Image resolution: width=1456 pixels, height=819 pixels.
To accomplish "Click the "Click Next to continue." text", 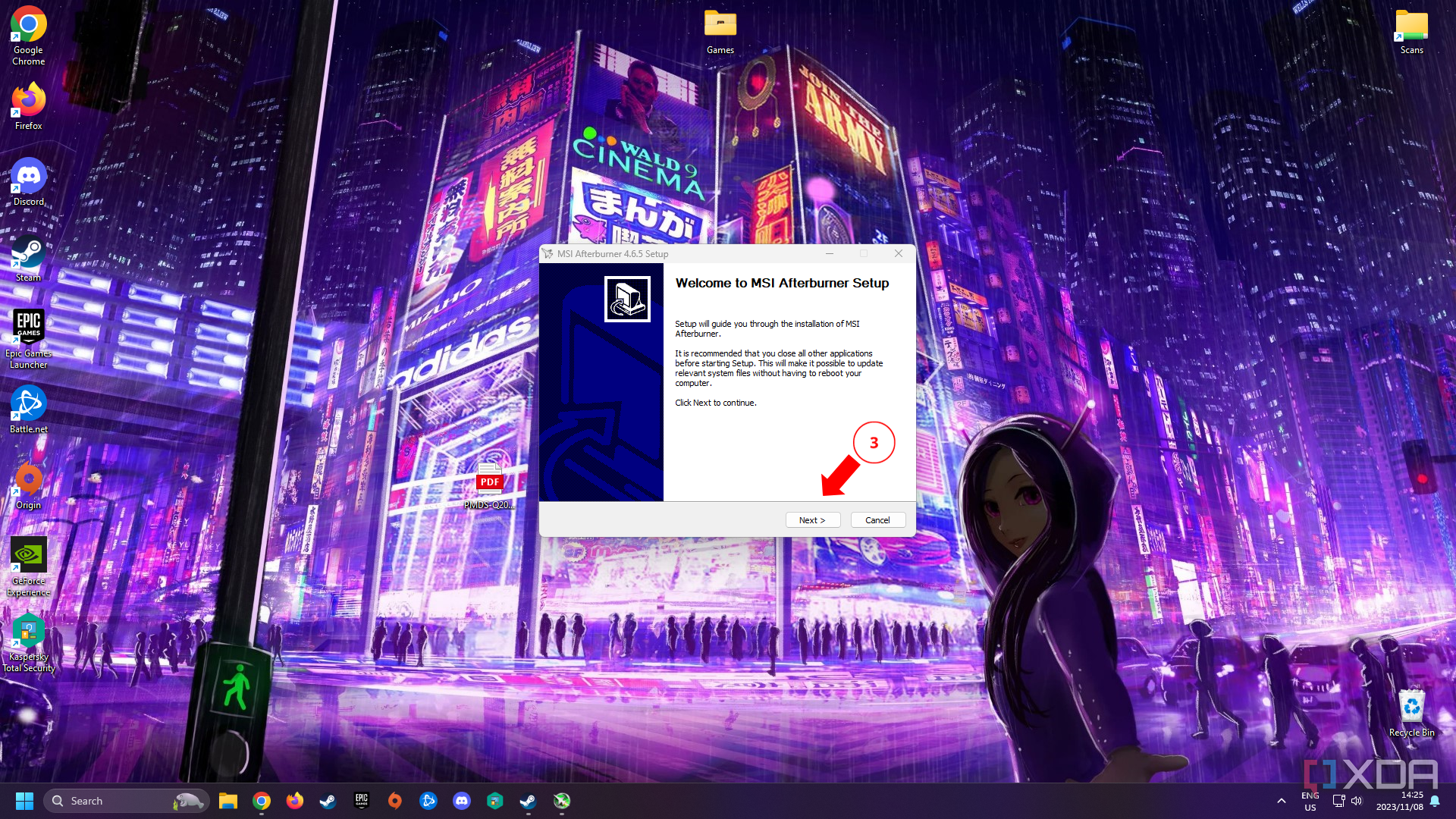I will point(715,403).
